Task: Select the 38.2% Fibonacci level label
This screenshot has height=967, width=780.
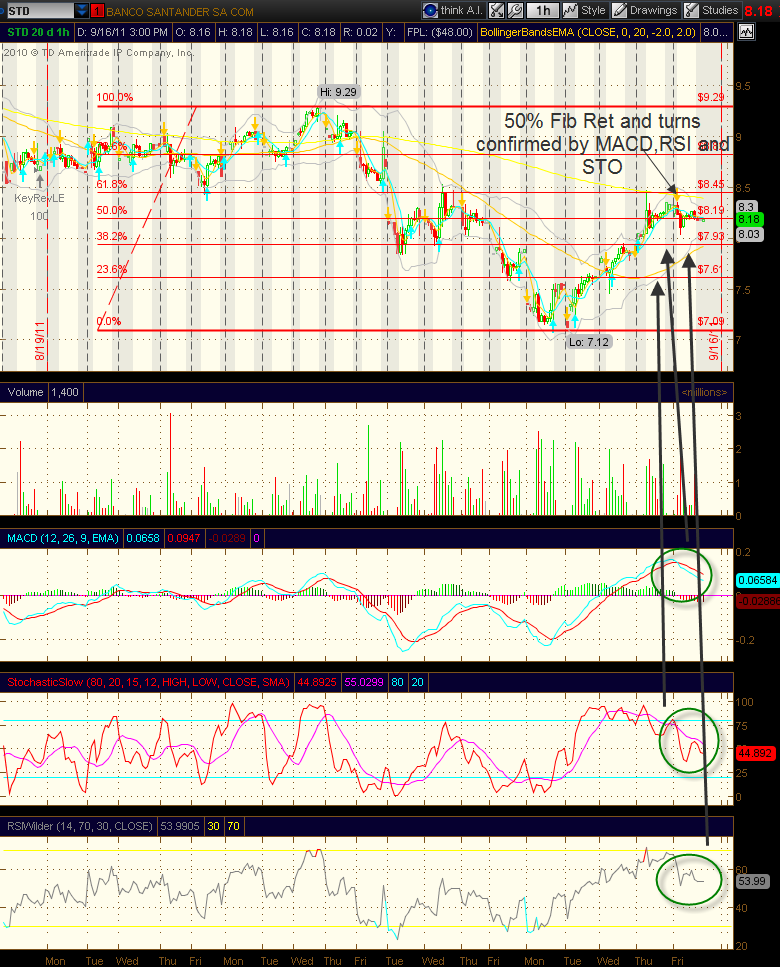Action: [112, 236]
